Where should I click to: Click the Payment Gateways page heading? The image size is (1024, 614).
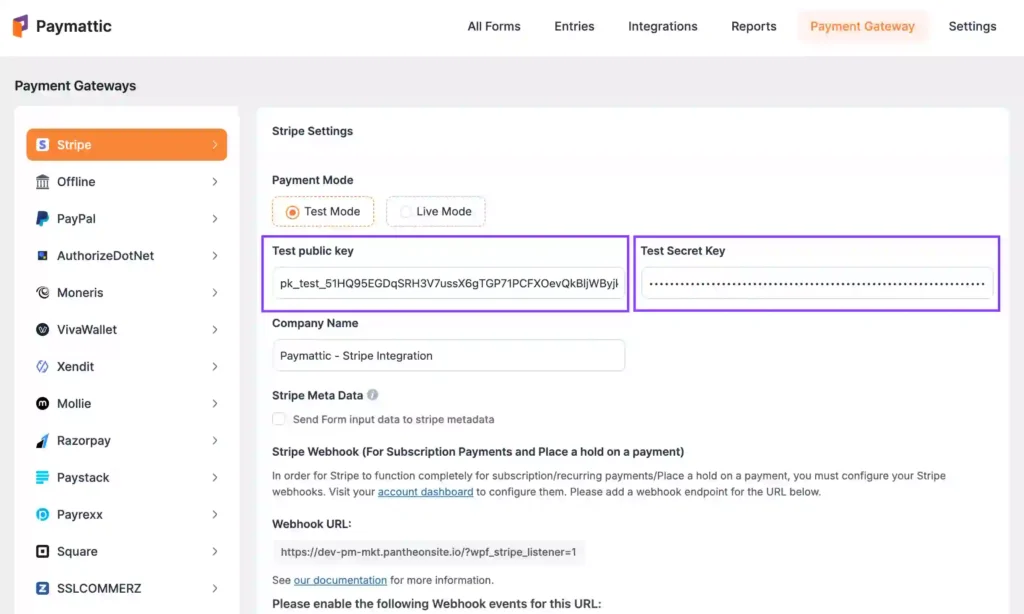tap(75, 86)
